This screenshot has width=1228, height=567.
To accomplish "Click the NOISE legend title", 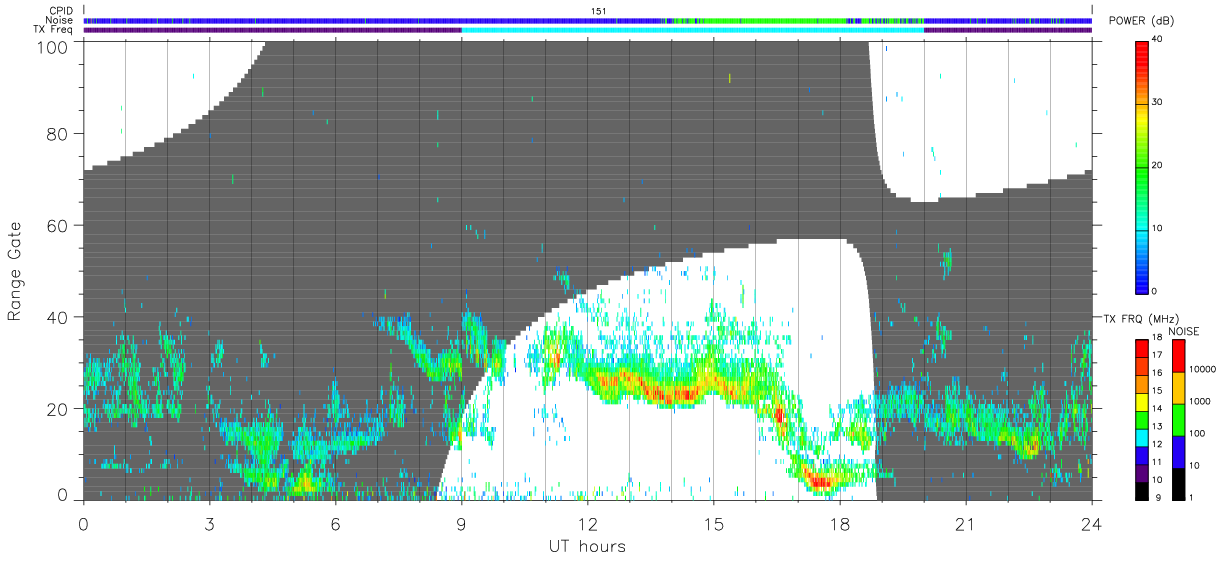I will pyautogui.click(x=1185, y=331).
